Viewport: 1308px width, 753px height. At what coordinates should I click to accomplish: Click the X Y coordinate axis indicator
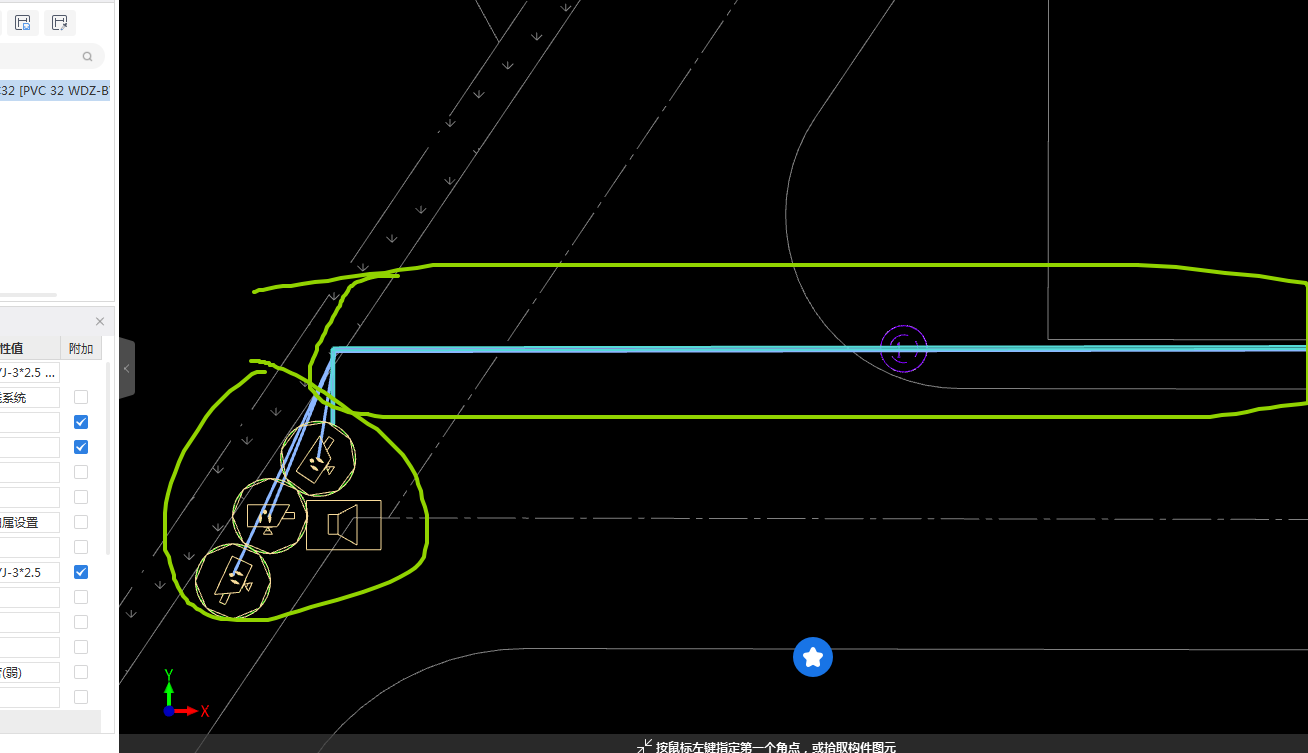coord(185,693)
